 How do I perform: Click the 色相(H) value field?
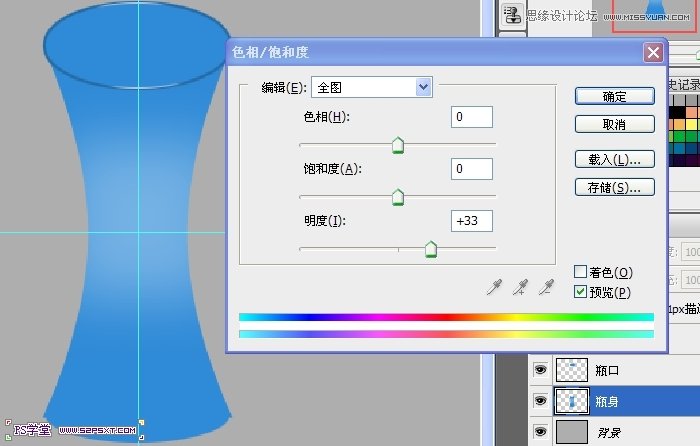[x=472, y=117]
